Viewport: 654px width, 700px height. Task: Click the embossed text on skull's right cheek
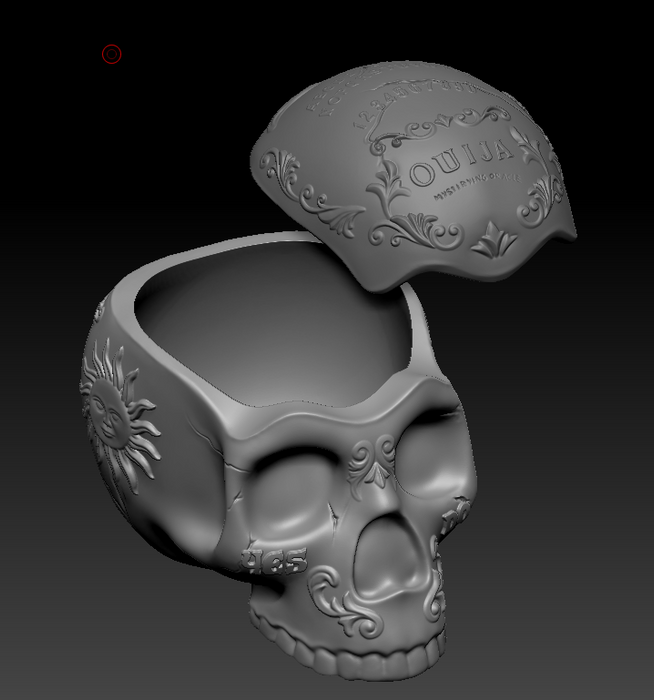click(454, 516)
